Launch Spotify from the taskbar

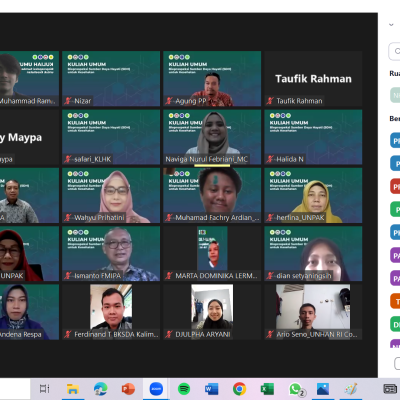(x=184, y=389)
